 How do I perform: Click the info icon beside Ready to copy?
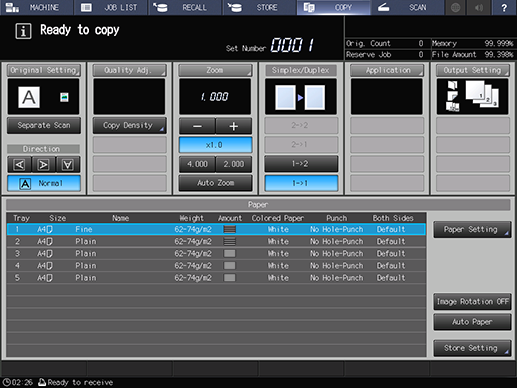point(23,31)
